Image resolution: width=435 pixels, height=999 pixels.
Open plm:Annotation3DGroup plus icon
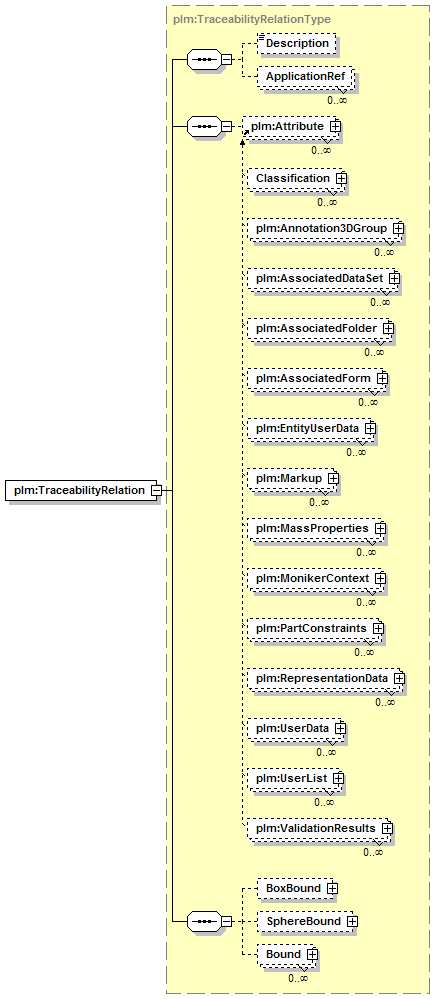(x=398, y=228)
